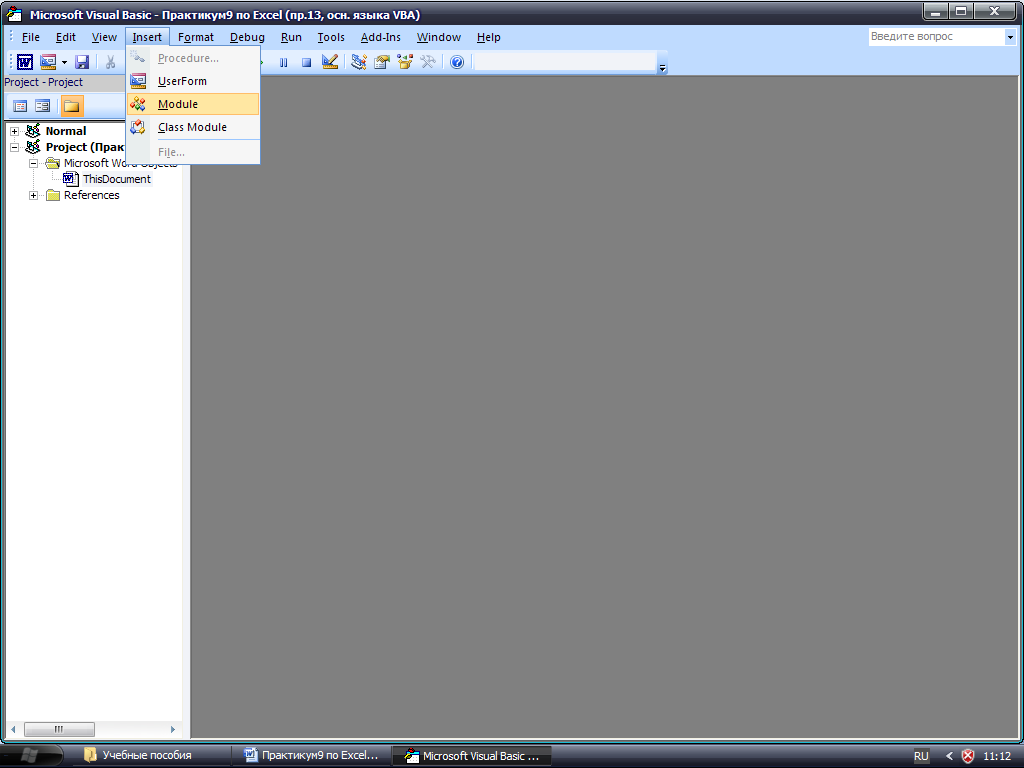Select the References folder item
The height and width of the screenshot is (768, 1024).
pyautogui.click(x=91, y=195)
